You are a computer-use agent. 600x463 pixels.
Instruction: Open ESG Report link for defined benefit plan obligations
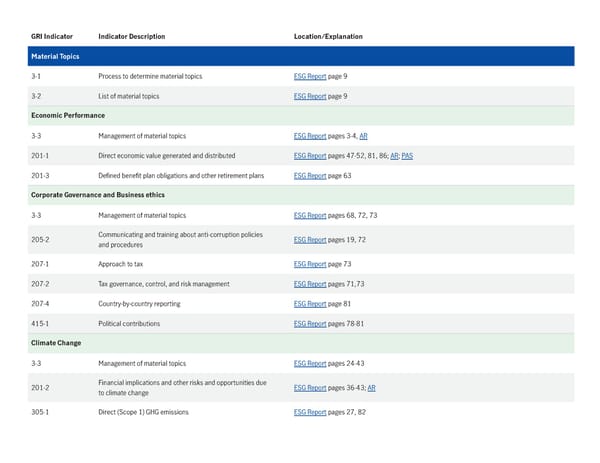310,175
